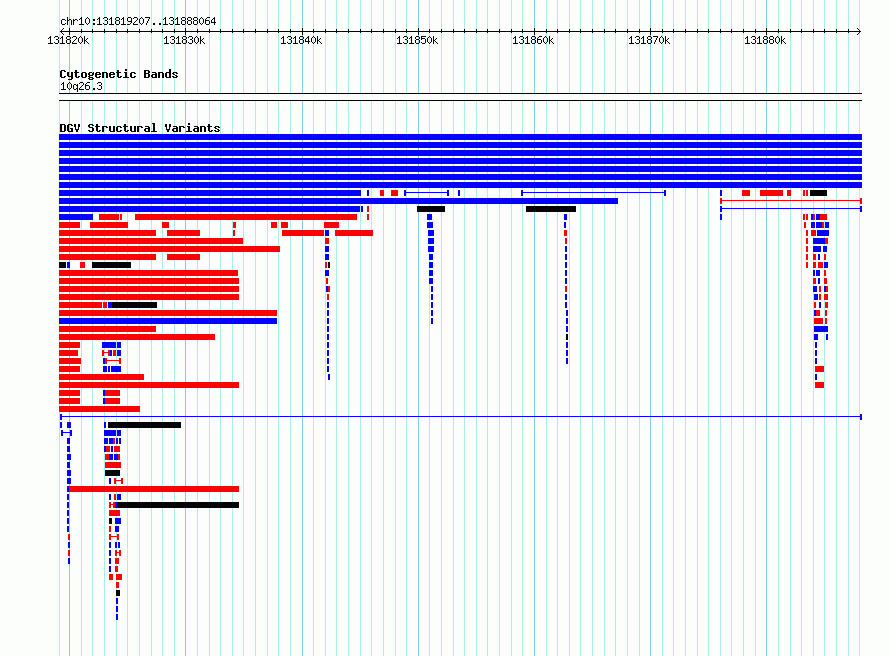Select the blue bar between two long red bars
Viewport: 890px width, 656px height.
point(168,321)
